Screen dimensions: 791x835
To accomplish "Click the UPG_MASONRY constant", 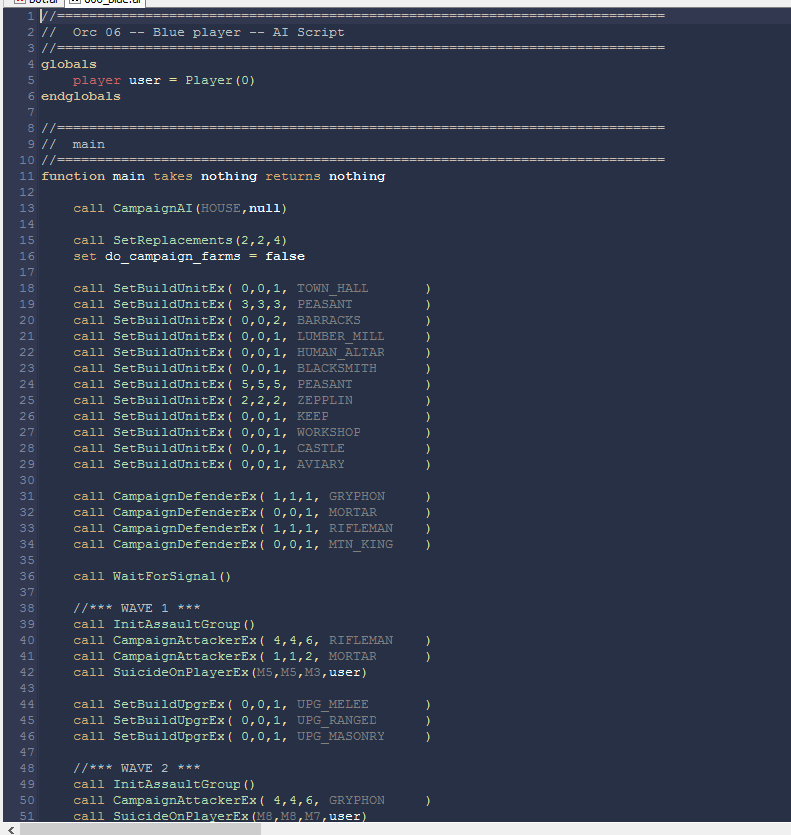I will pyautogui.click(x=340, y=736).
